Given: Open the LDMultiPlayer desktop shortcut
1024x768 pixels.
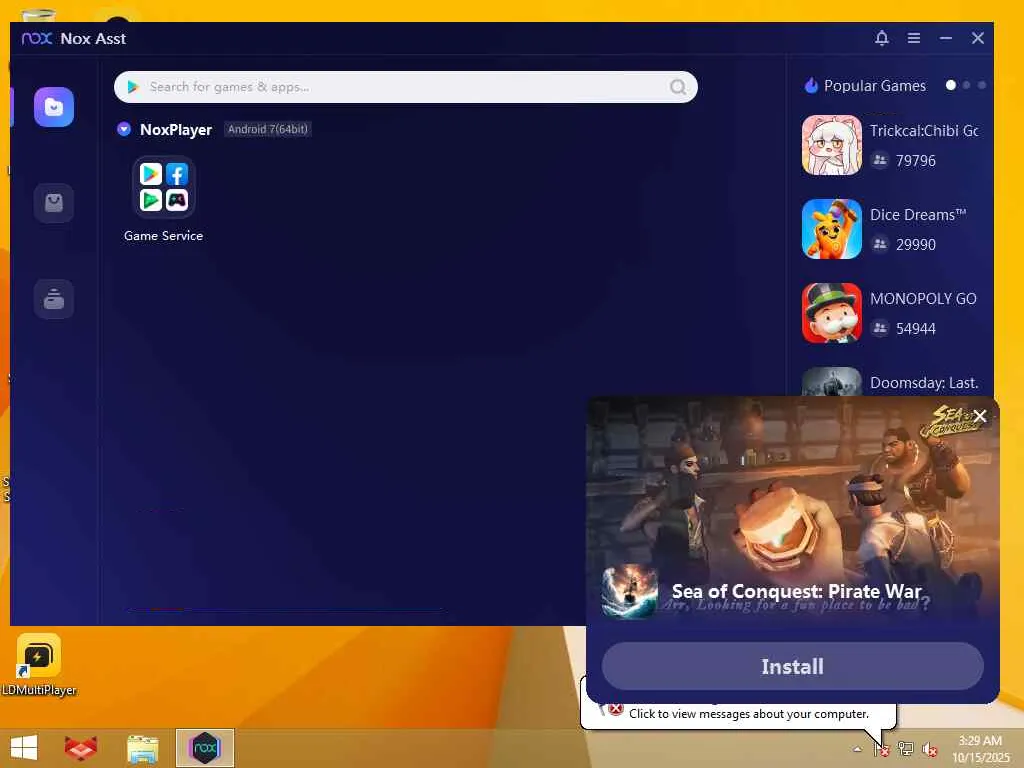Looking at the screenshot, I should click(39, 665).
